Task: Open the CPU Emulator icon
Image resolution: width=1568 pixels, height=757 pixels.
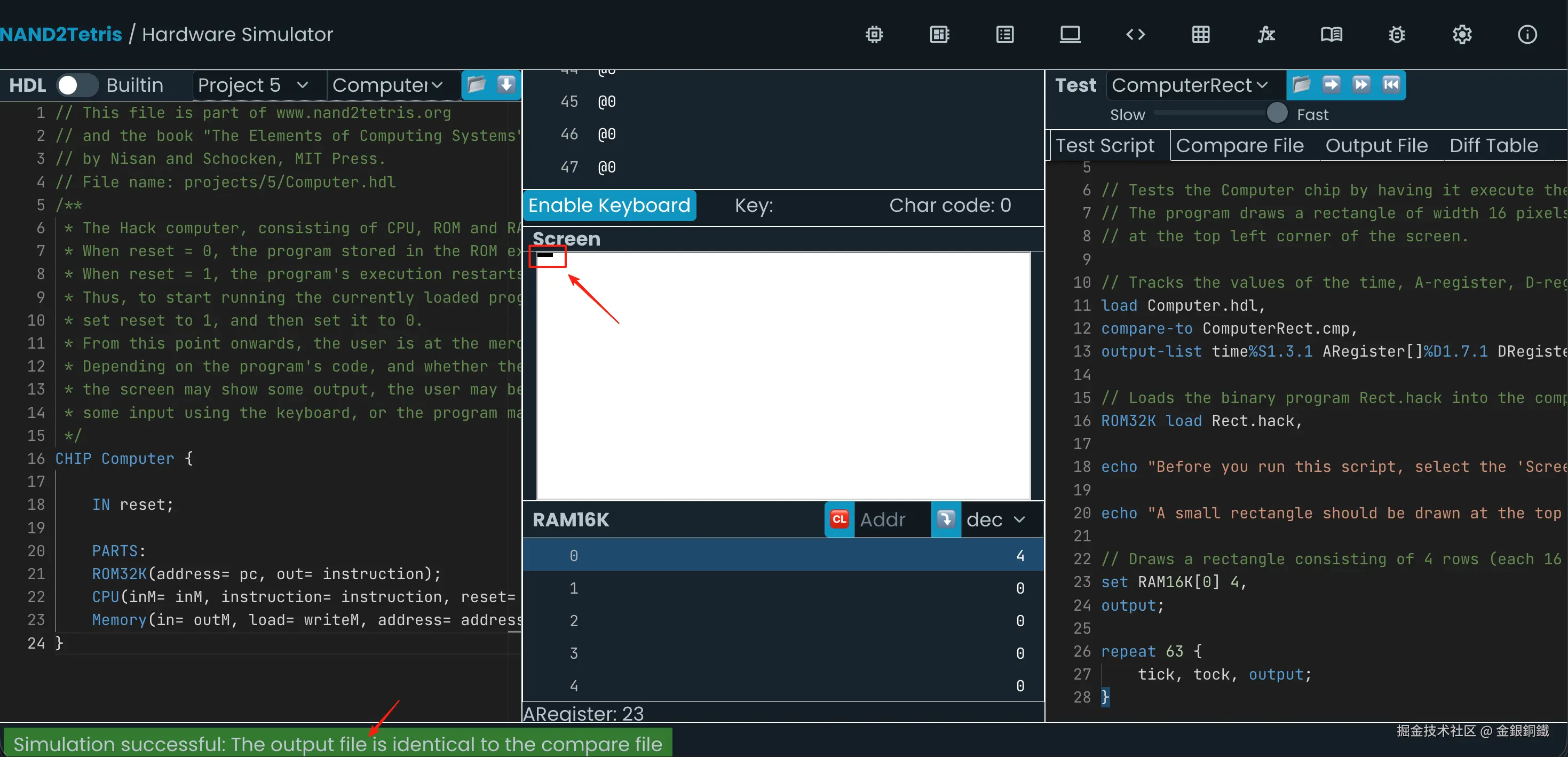Action: tap(939, 35)
